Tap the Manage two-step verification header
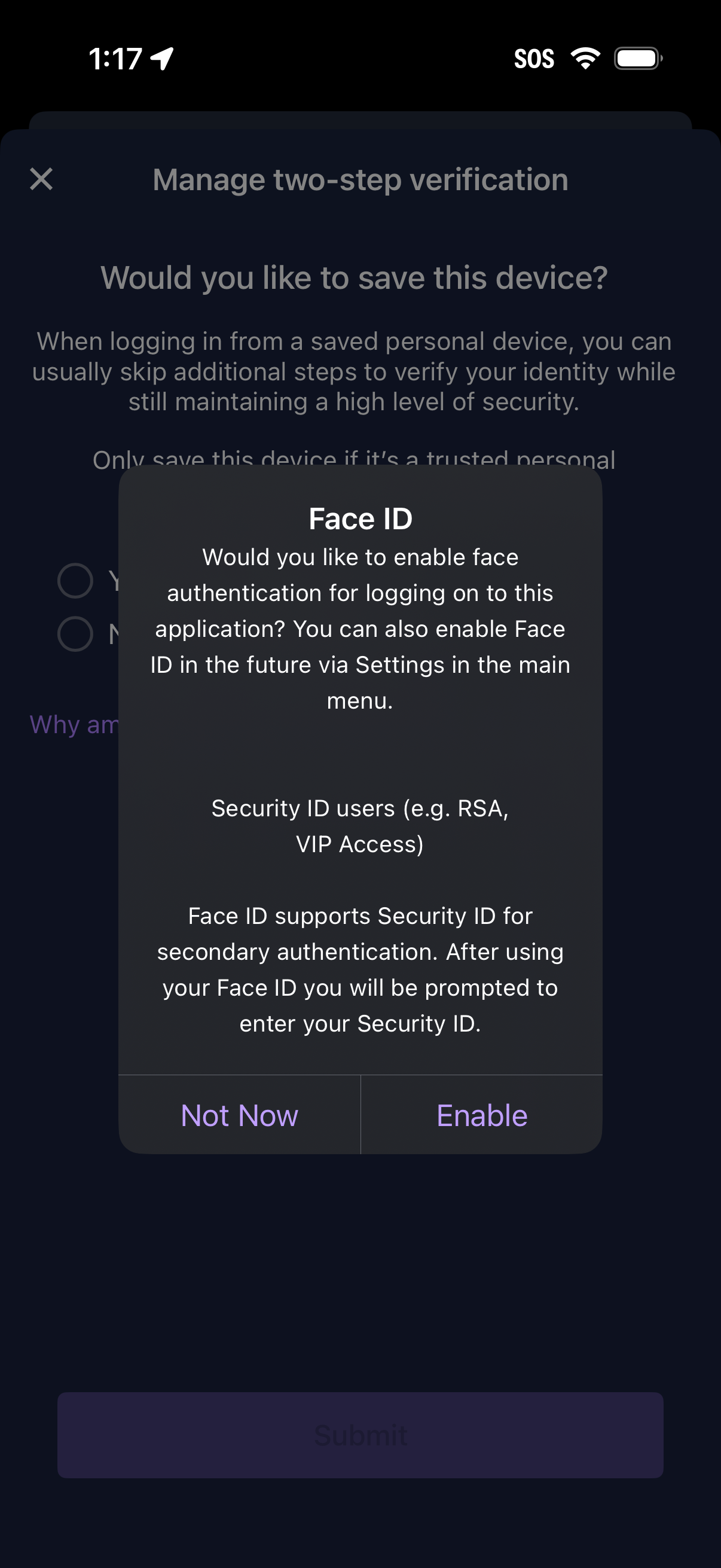The width and height of the screenshot is (721, 1568). (360, 179)
